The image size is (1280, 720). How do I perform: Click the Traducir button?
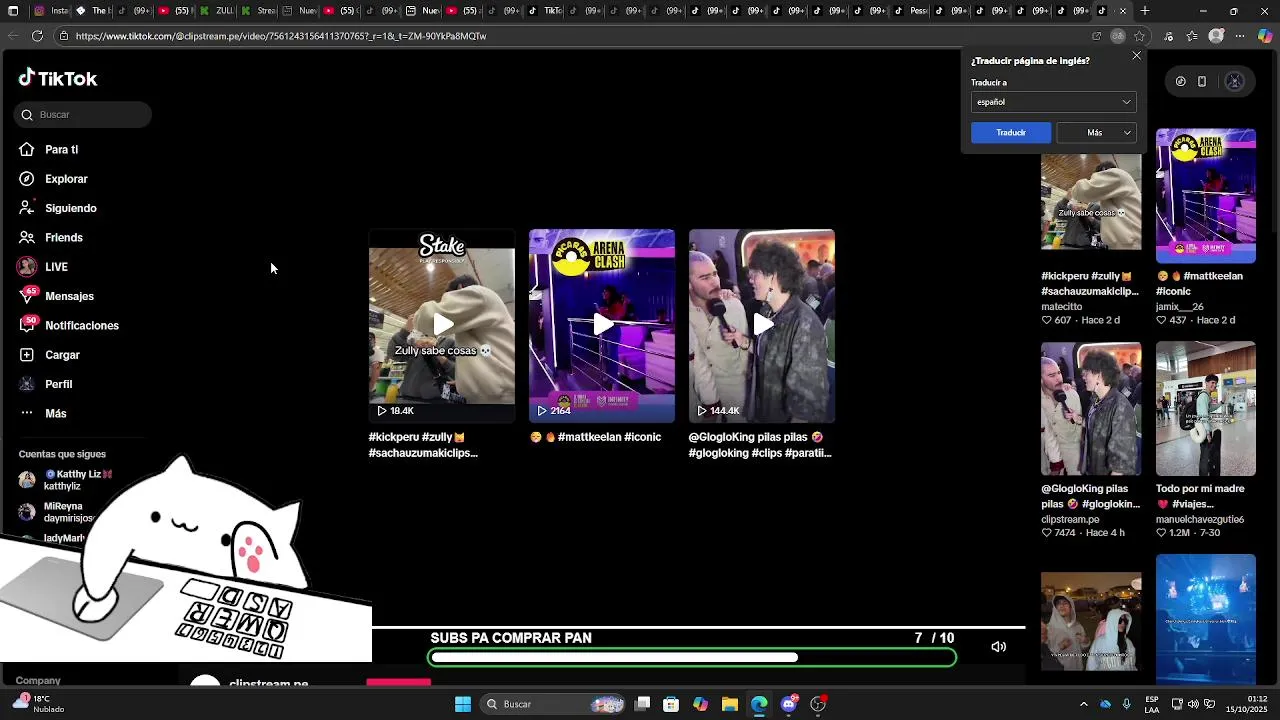tap(1011, 133)
